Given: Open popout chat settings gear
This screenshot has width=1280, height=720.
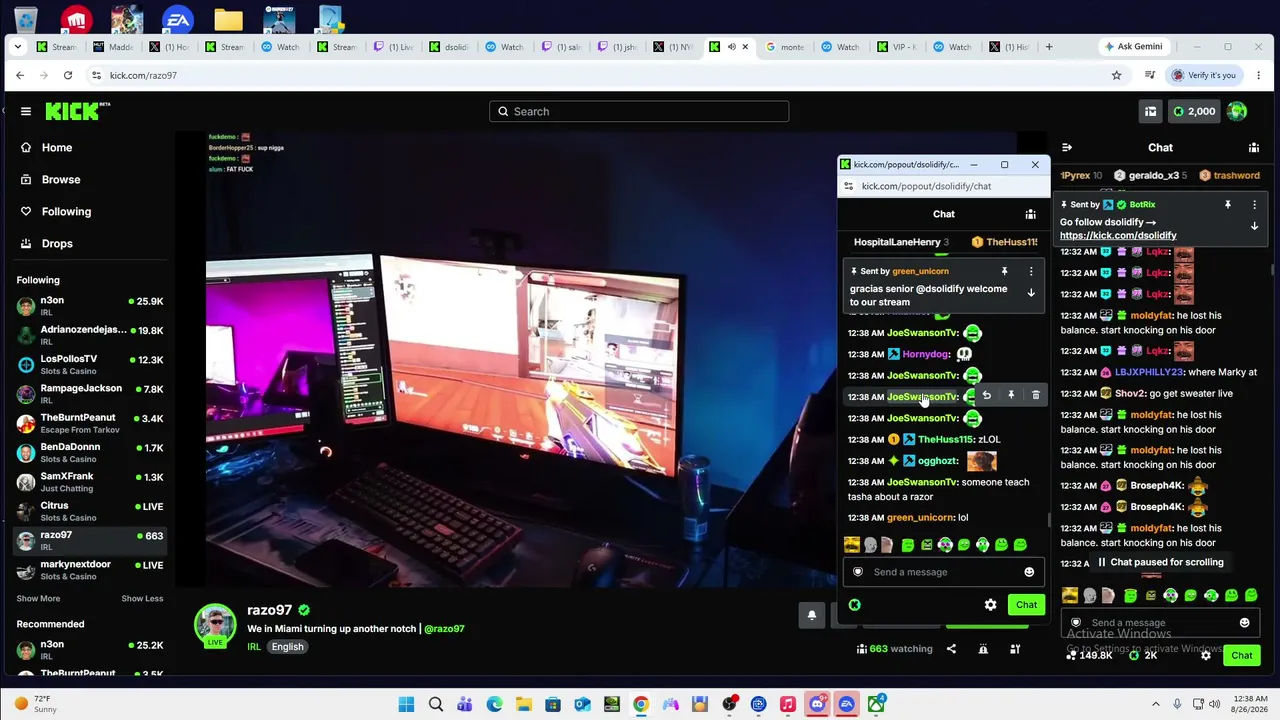Looking at the screenshot, I should pyautogui.click(x=990, y=605).
